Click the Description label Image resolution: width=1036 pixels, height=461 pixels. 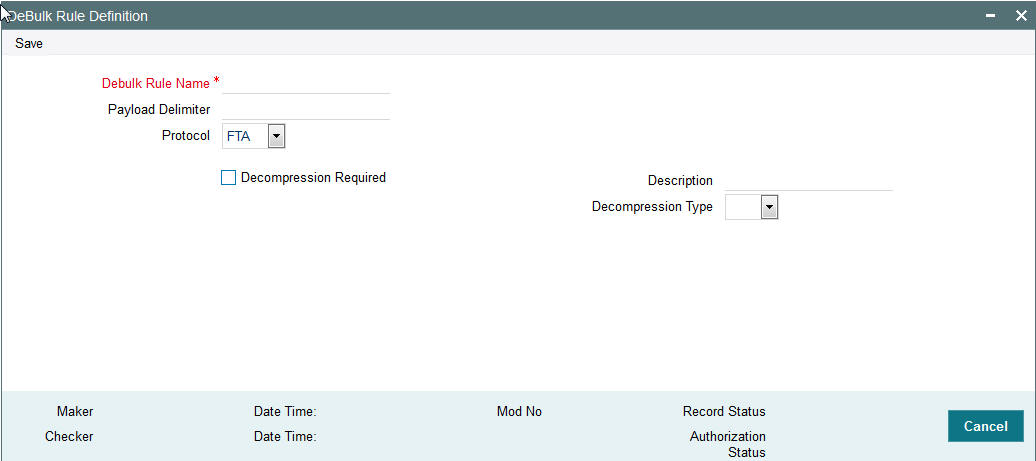point(681,180)
